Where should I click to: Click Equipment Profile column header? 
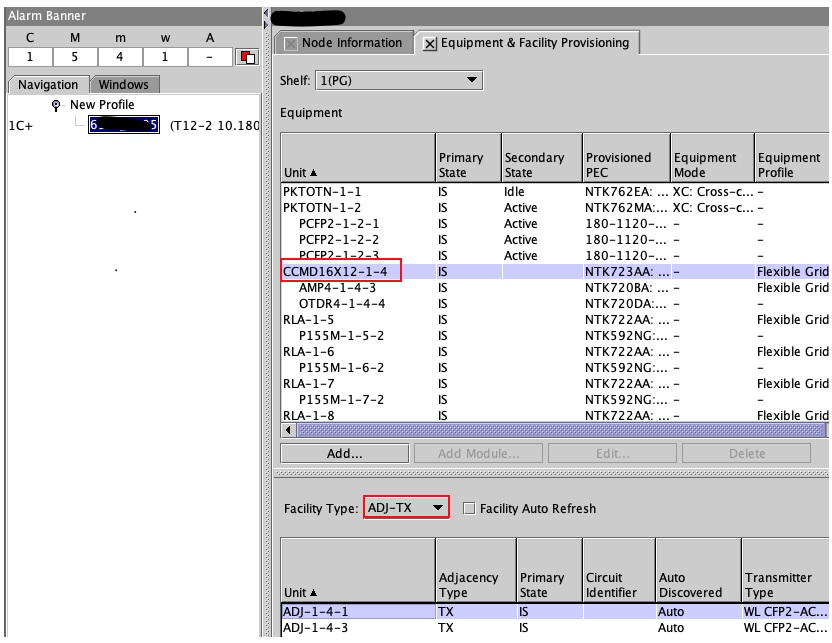click(792, 158)
